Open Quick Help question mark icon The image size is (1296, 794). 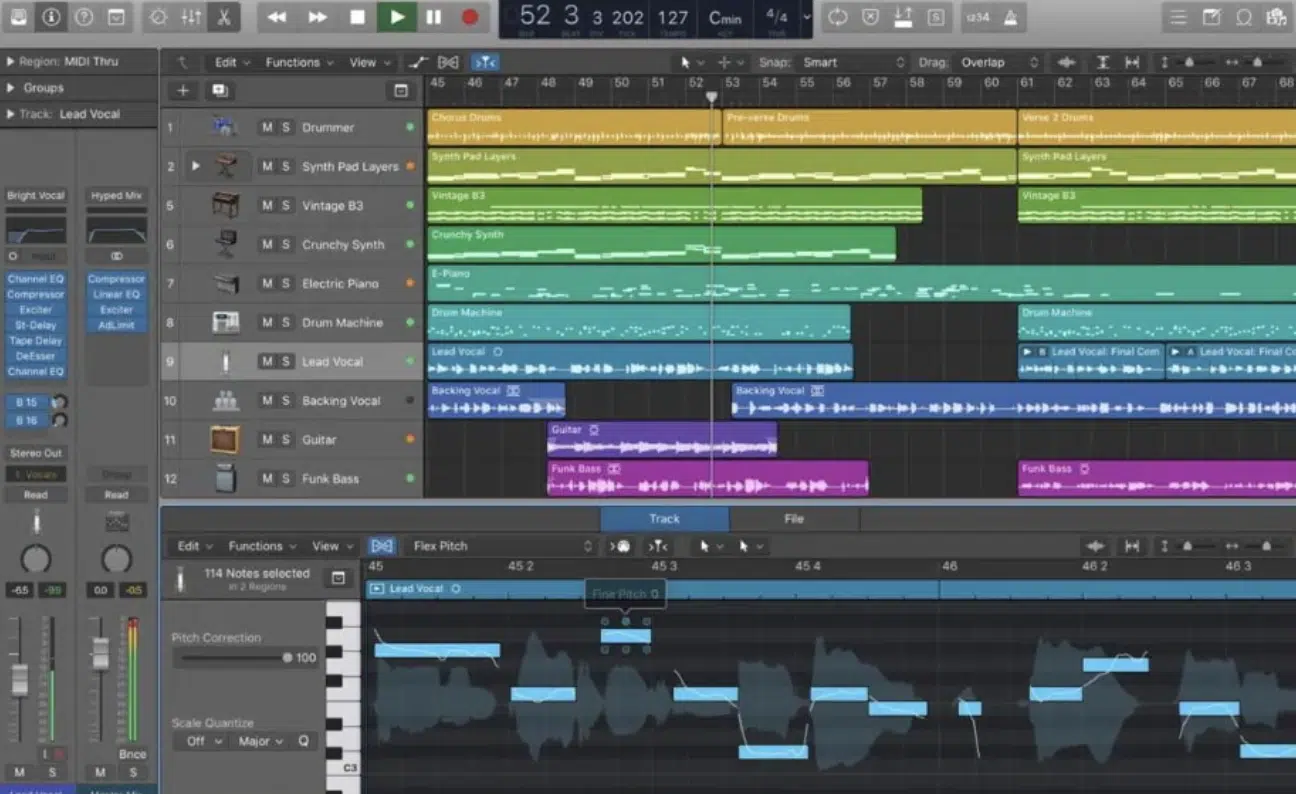click(x=84, y=17)
